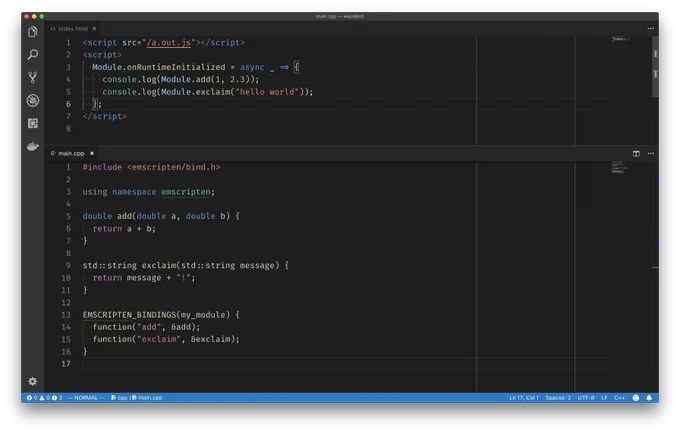680x433 pixels.
Task: Click Ln 17, Col 1 indicator
Action: [x=524, y=398]
